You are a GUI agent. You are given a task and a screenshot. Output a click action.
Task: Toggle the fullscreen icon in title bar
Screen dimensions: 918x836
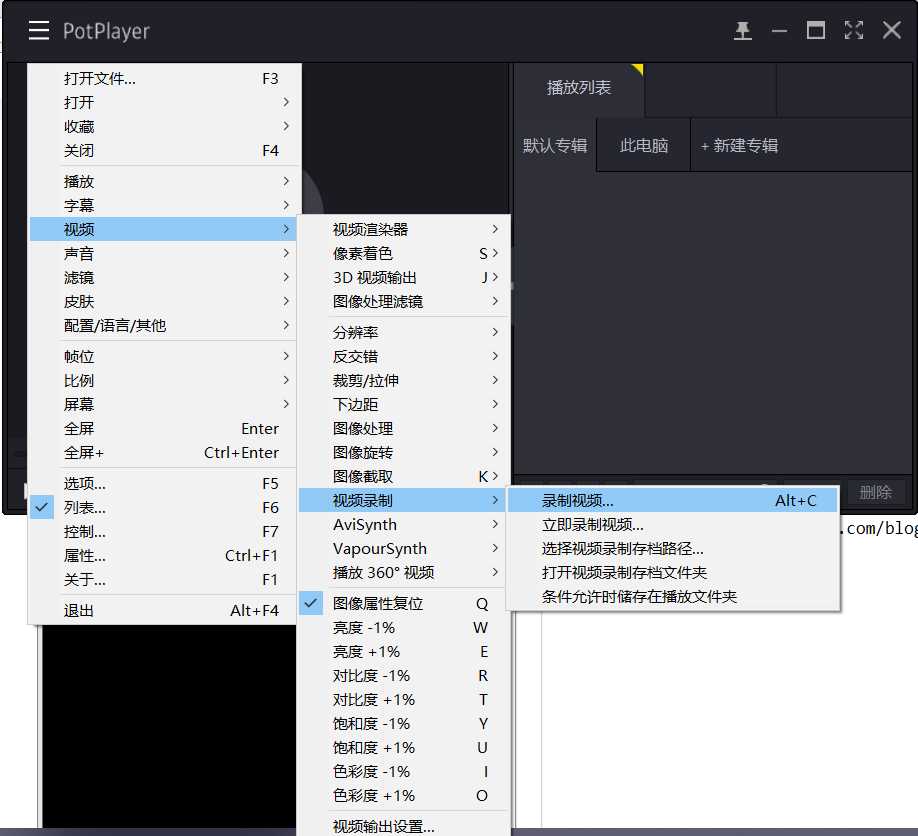coord(854,30)
